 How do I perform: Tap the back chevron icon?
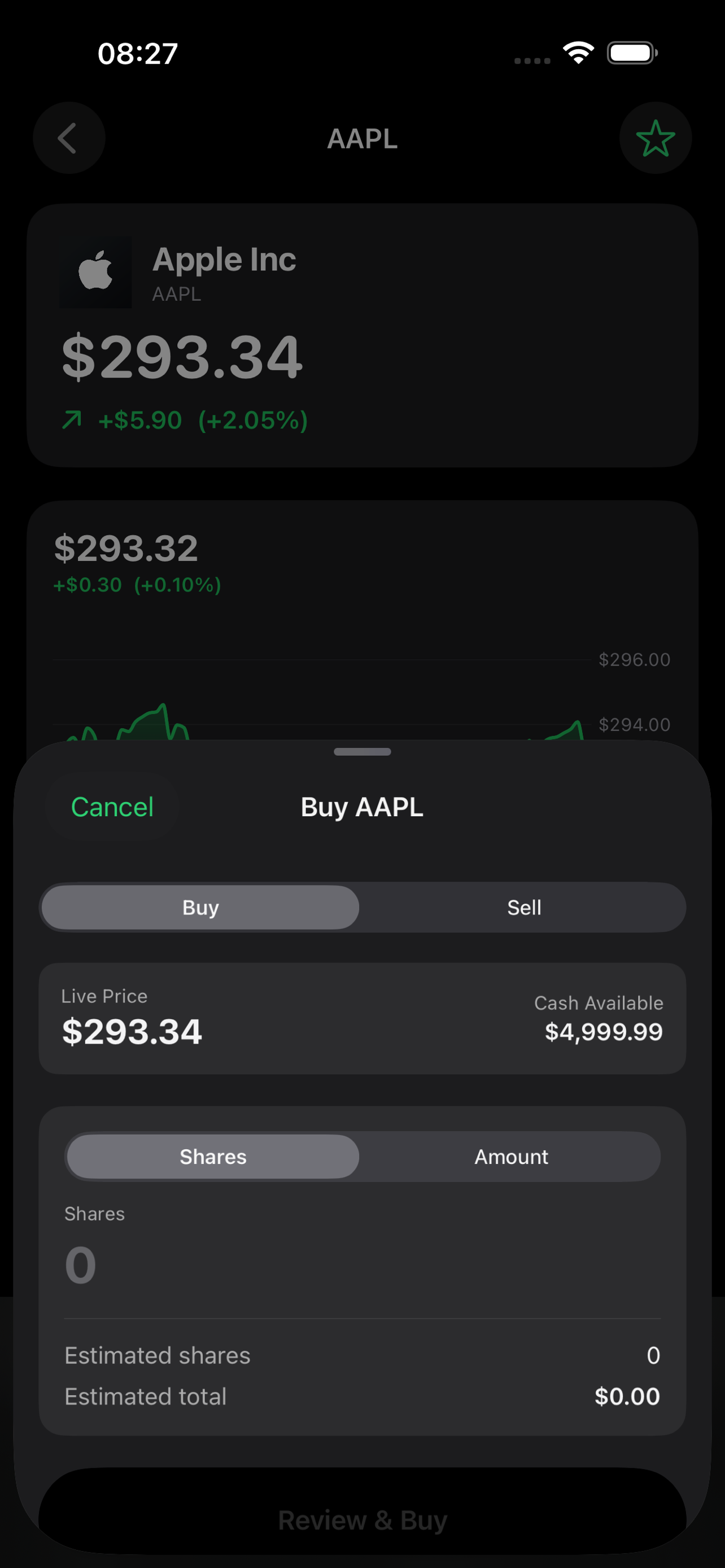69,138
